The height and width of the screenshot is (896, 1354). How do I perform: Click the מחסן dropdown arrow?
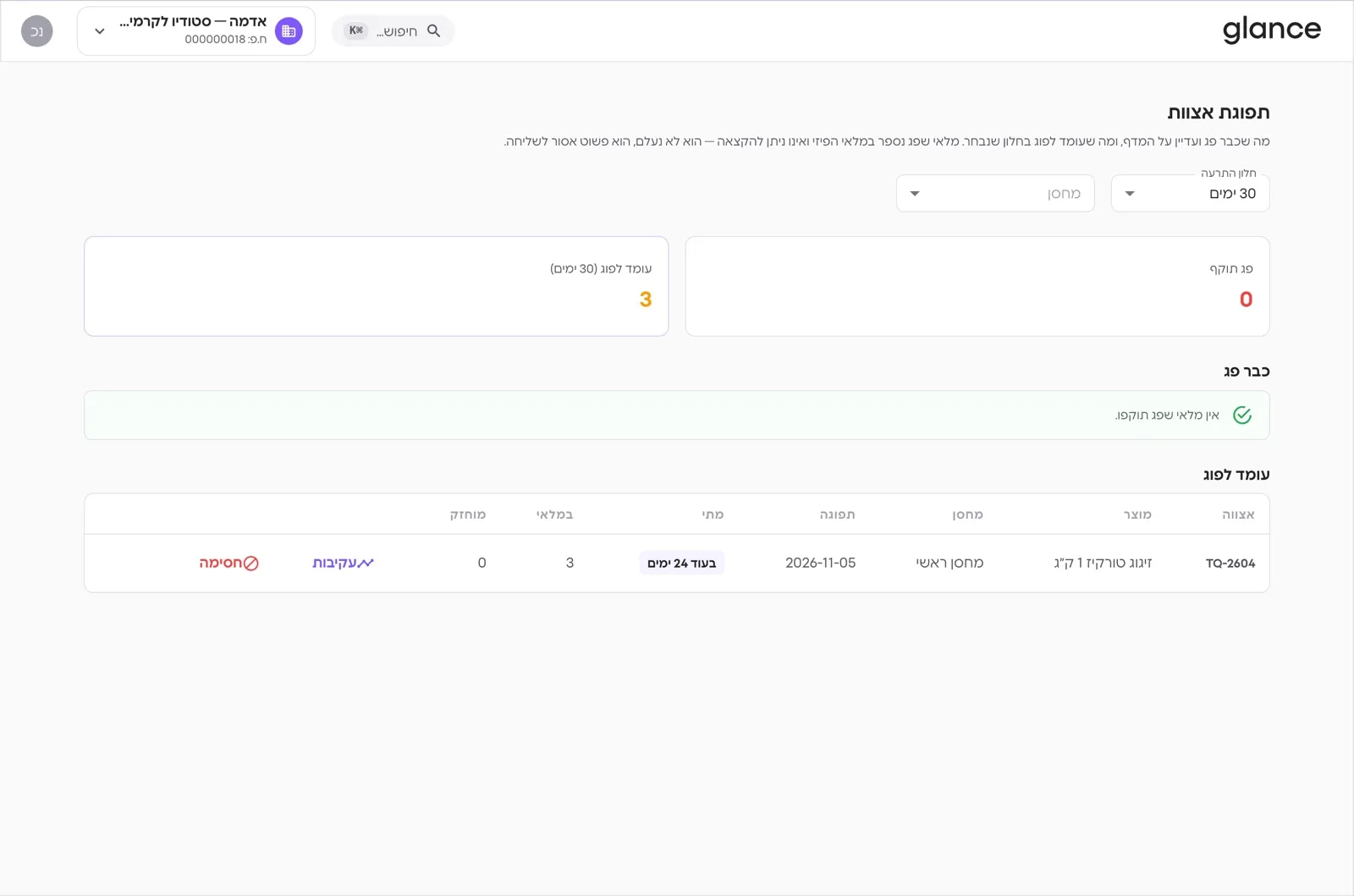pyautogui.click(x=915, y=194)
